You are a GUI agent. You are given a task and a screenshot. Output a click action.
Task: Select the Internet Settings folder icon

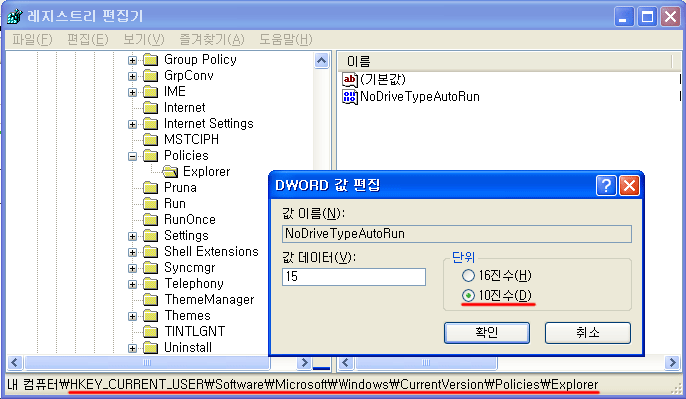150,124
